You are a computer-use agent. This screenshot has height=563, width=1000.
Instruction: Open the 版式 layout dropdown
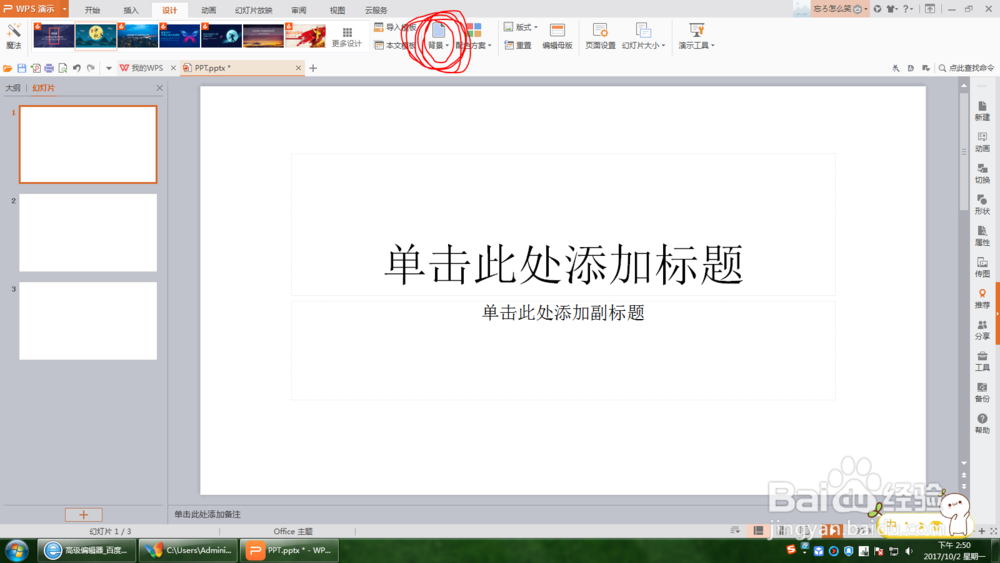(x=520, y=27)
